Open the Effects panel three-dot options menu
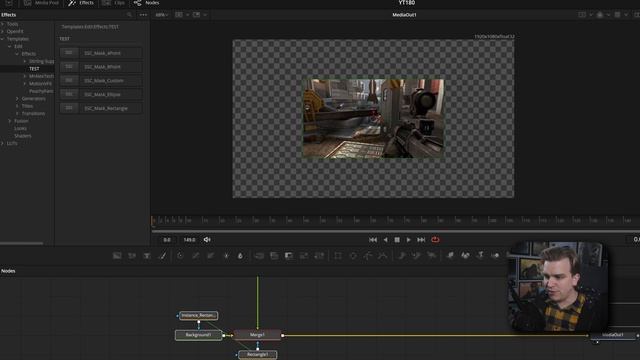640x360 pixels. [x=143, y=15]
